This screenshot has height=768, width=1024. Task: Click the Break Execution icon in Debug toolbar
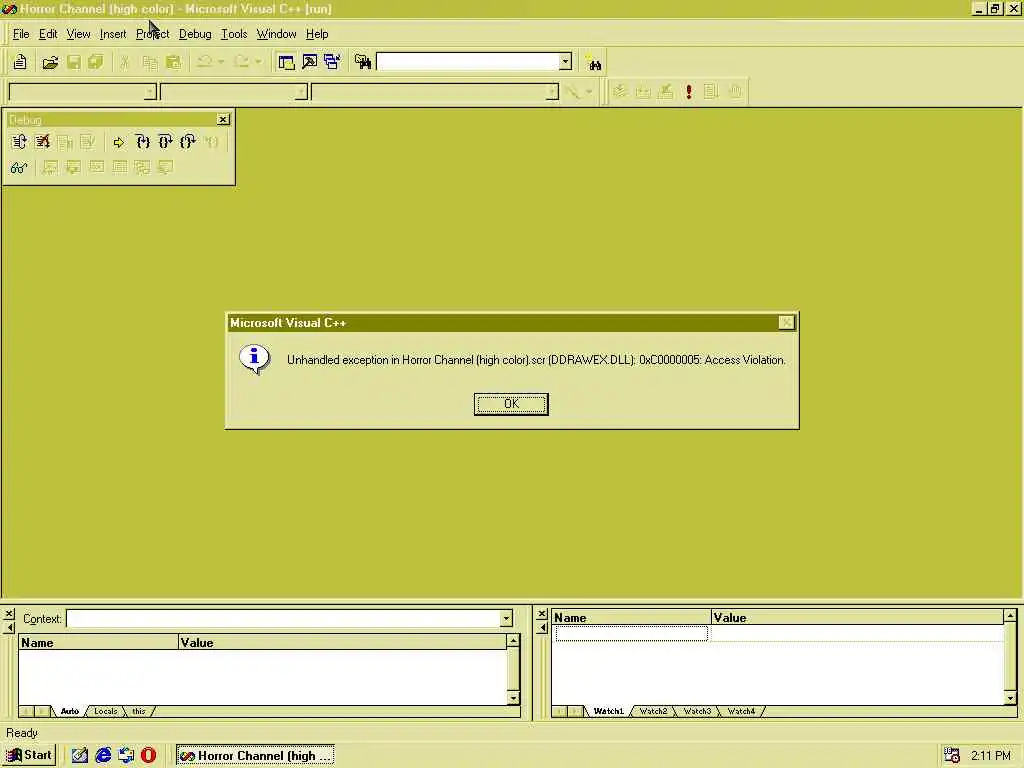(65, 142)
